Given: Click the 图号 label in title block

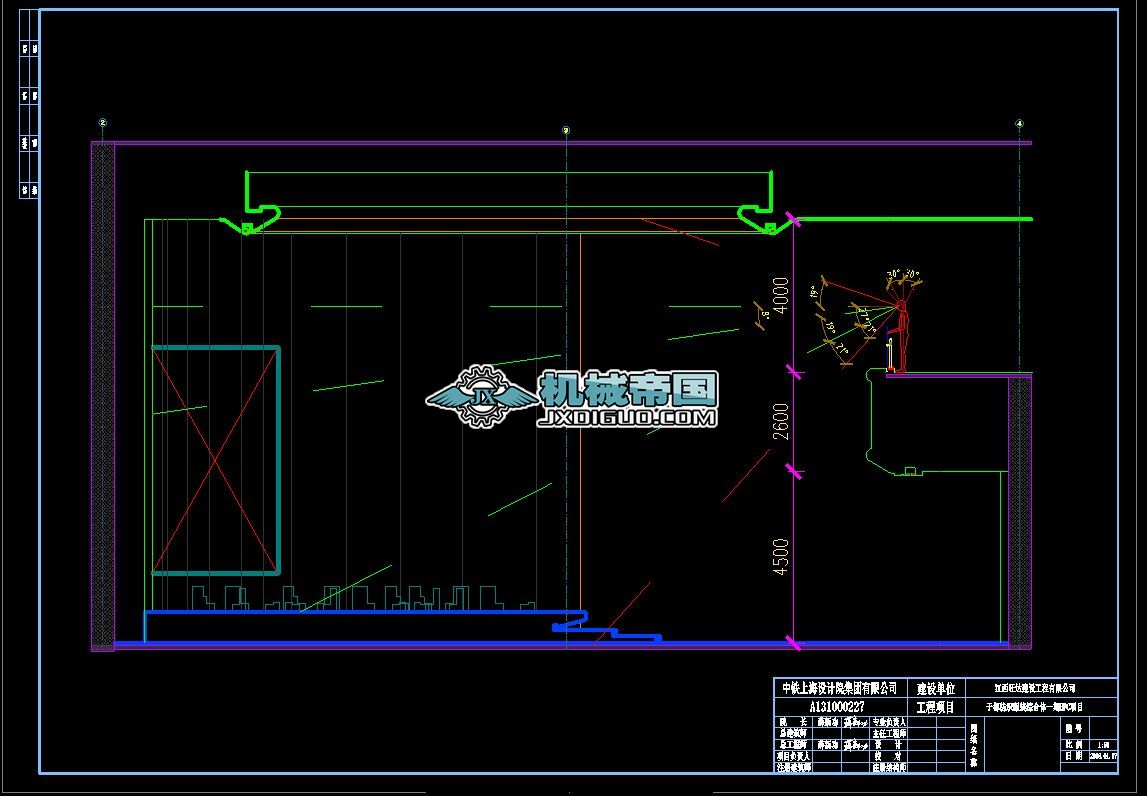Looking at the screenshot, I should pyautogui.click(x=1073, y=728).
